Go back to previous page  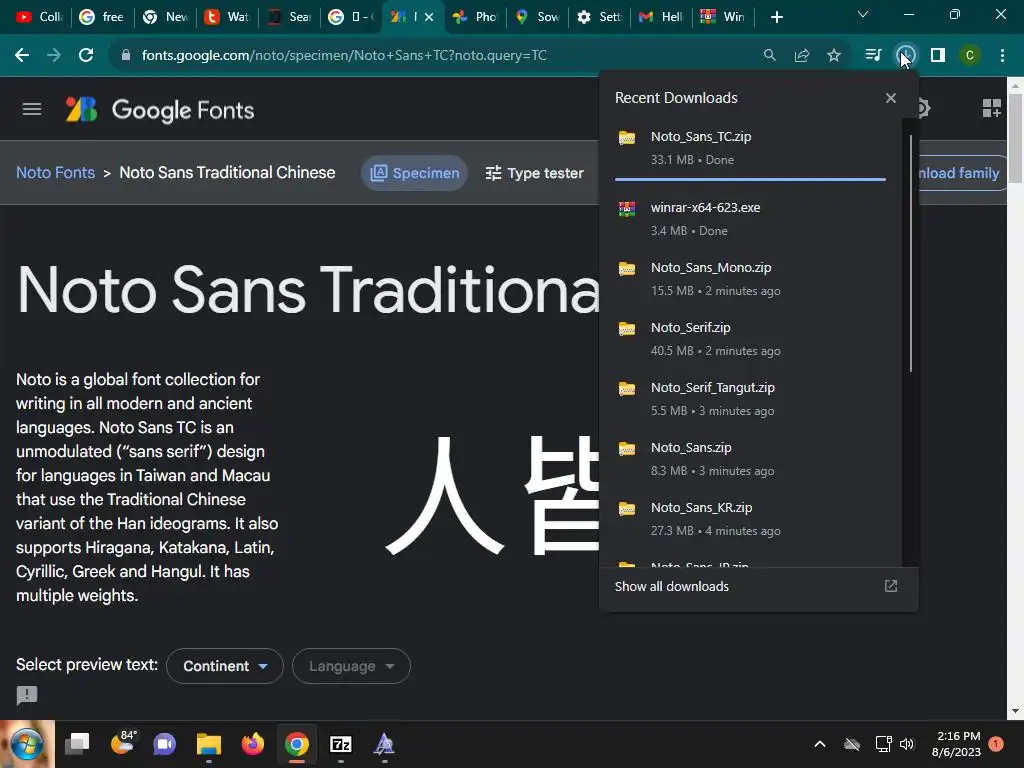(22, 56)
